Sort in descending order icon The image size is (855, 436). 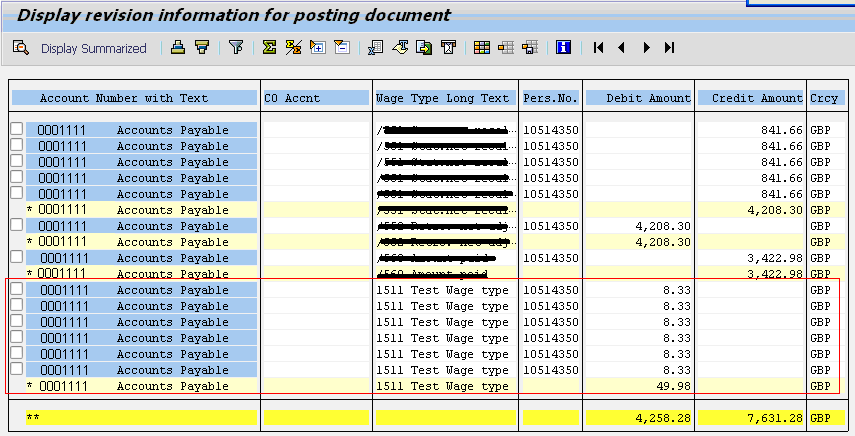click(201, 48)
